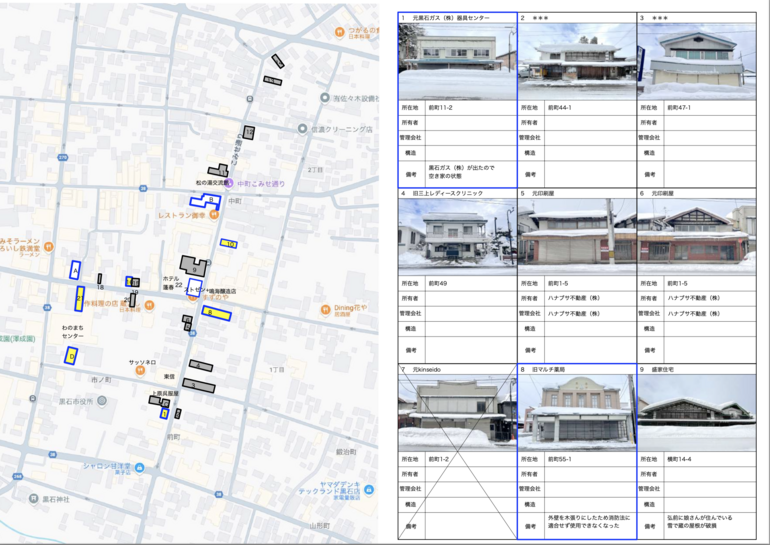The image size is (770, 545).
Task: Open photo of 元黒石ガス building
Action: [x=457, y=61]
